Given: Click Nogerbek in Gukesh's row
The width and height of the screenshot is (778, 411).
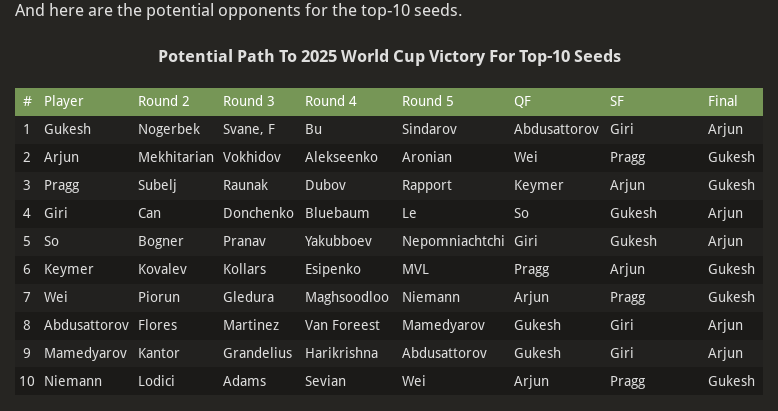Looking at the screenshot, I should (x=169, y=129).
